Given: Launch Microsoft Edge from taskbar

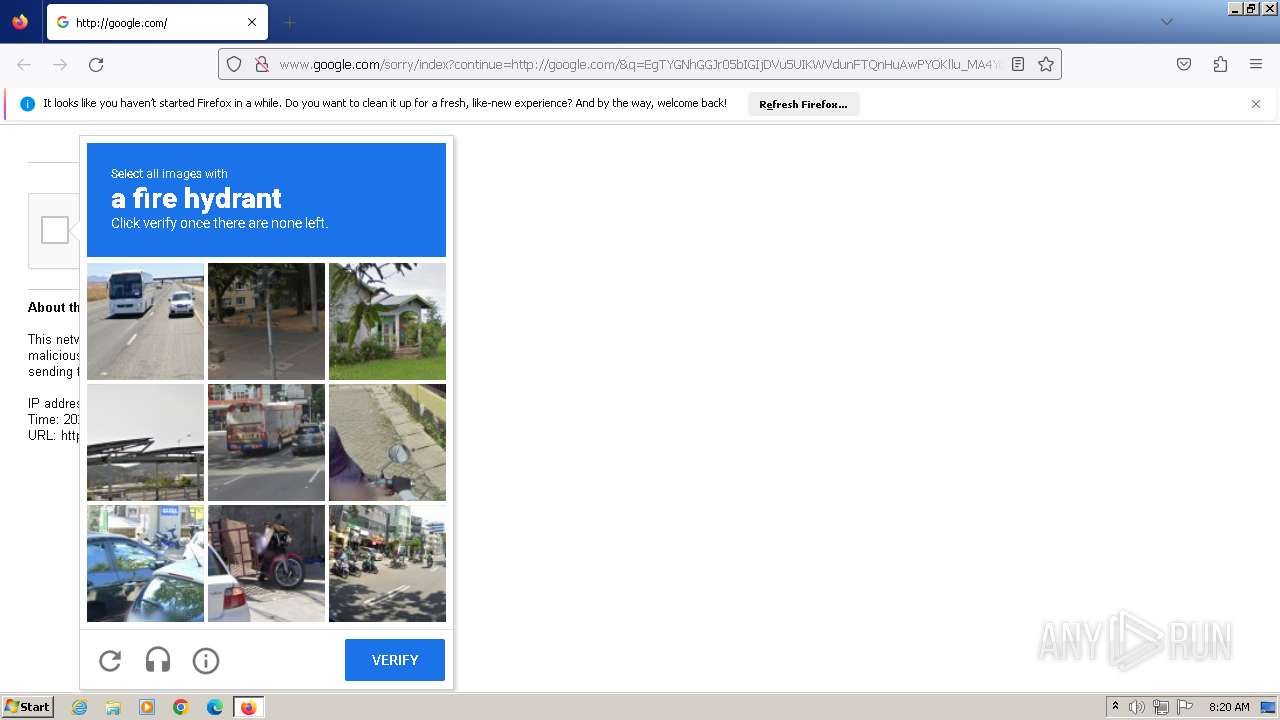Looking at the screenshot, I should point(215,707).
